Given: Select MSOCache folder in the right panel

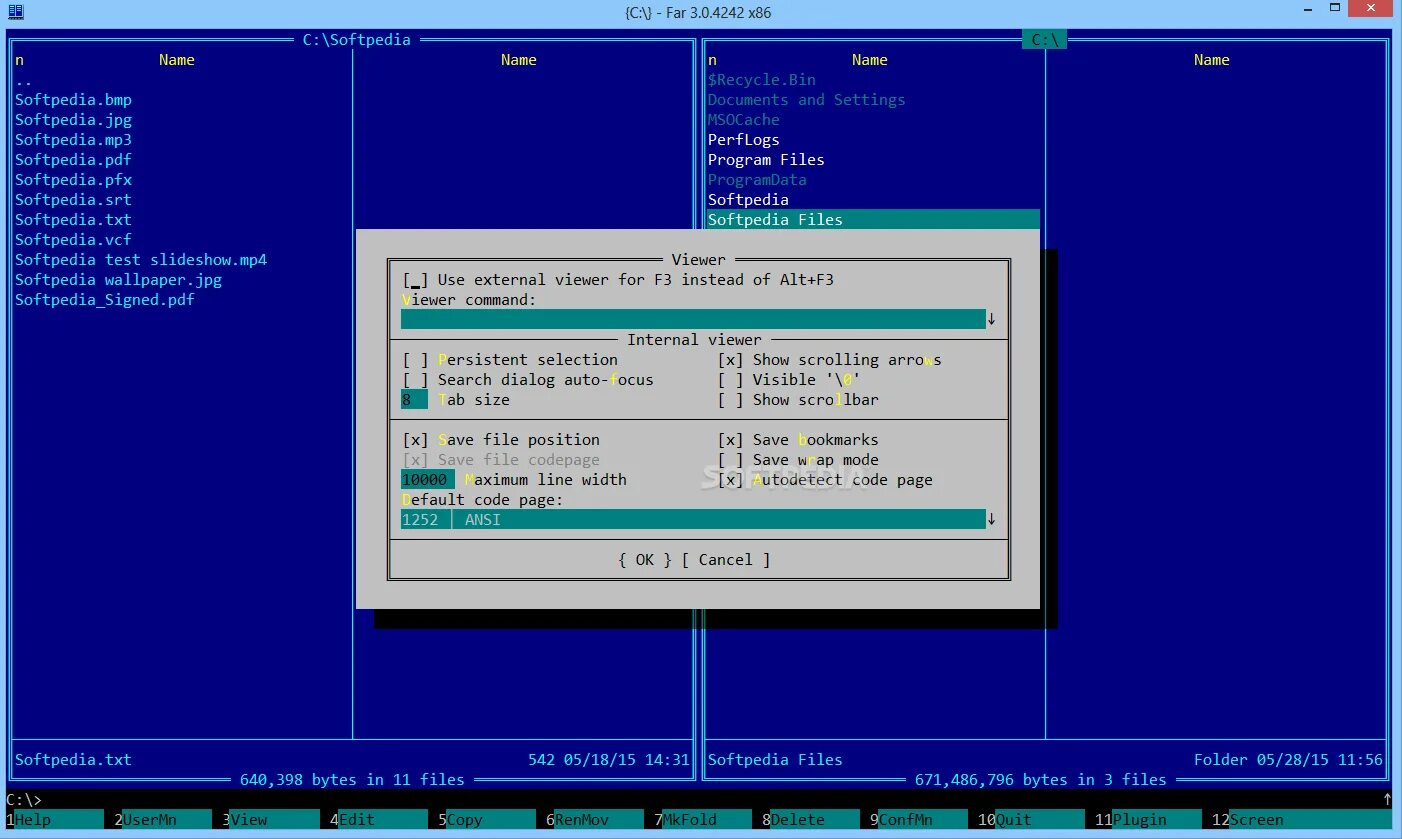Looking at the screenshot, I should (743, 120).
